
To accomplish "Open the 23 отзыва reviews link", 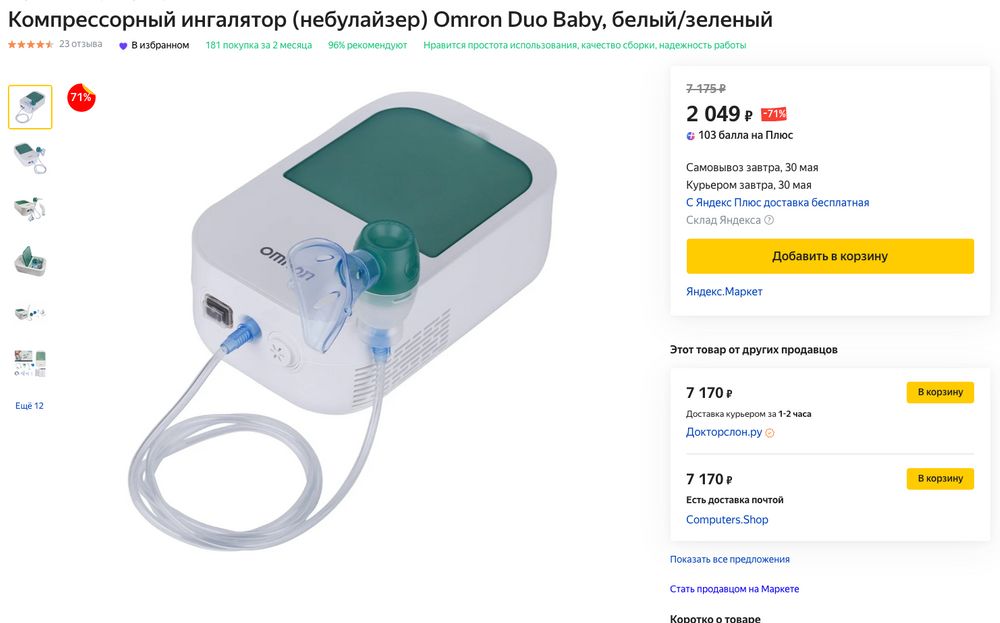I will [x=80, y=44].
